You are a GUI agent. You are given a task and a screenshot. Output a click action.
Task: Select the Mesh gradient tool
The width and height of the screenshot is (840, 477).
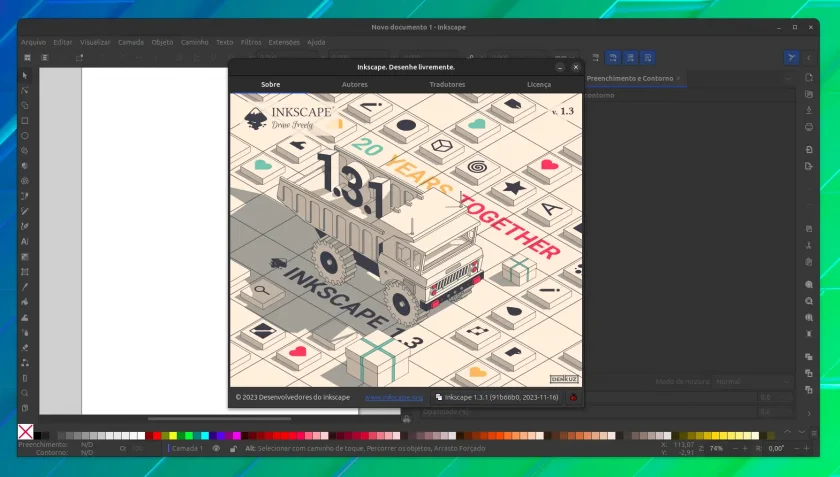[25, 272]
